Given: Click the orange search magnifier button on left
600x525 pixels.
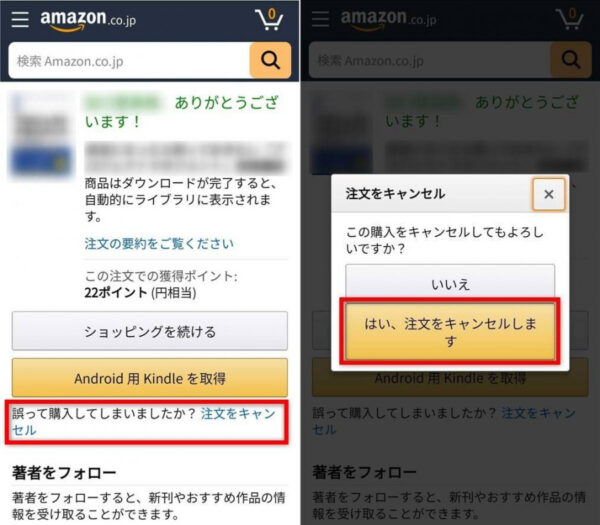Looking at the screenshot, I should coord(270,60).
